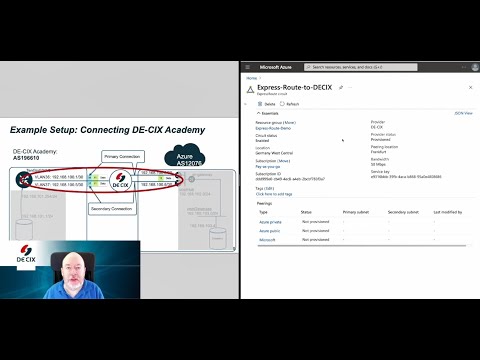Click the ExpressRoute circuit triangle icon
The image size is (480, 360).
250,90
